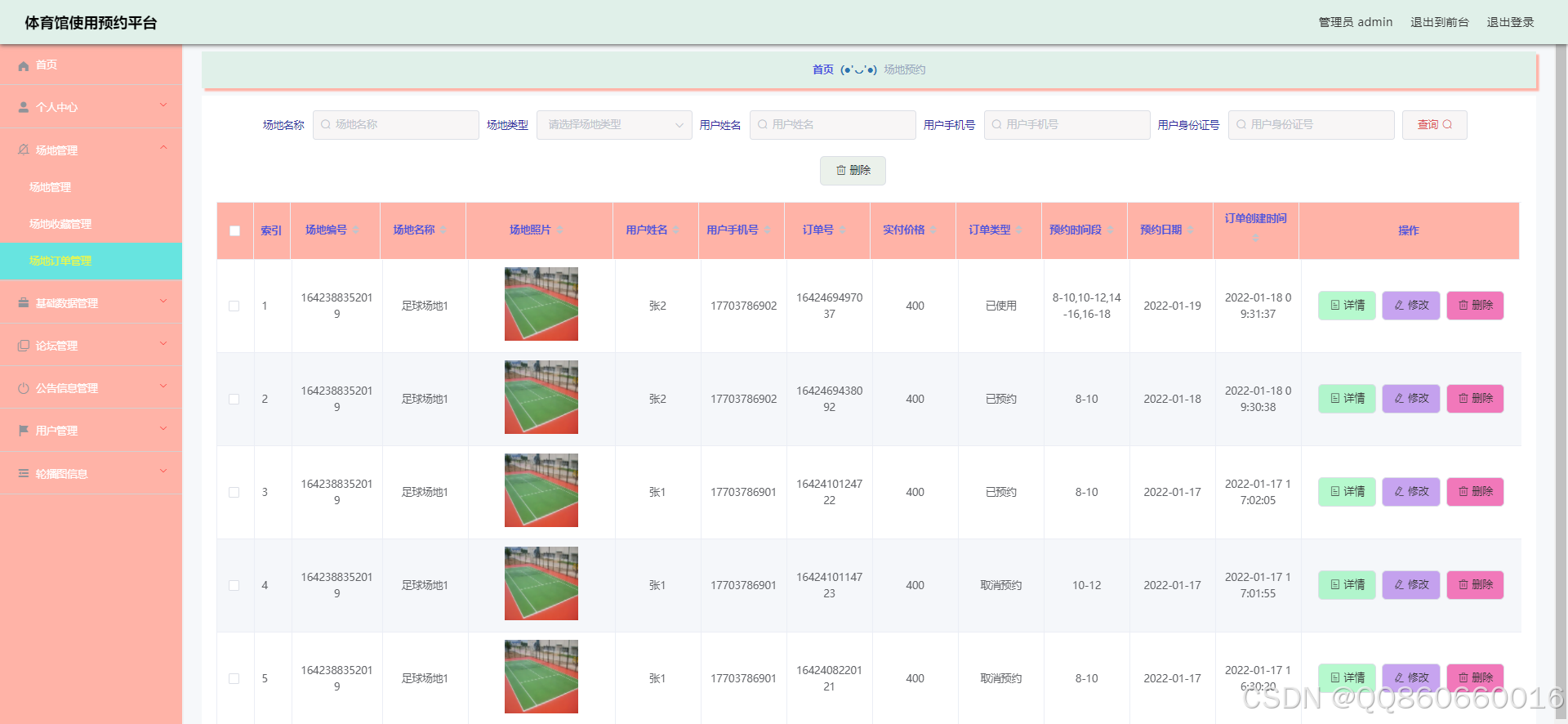1568x724 pixels.
Task: Click the list icon for 轮播图信息
Action: click(x=24, y=473)
